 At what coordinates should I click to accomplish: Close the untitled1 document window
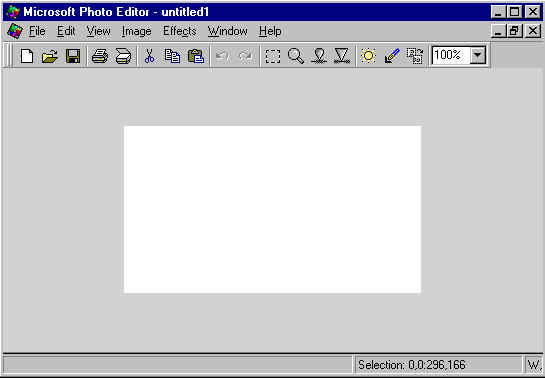pyautogui.click(x=533, y=31)
